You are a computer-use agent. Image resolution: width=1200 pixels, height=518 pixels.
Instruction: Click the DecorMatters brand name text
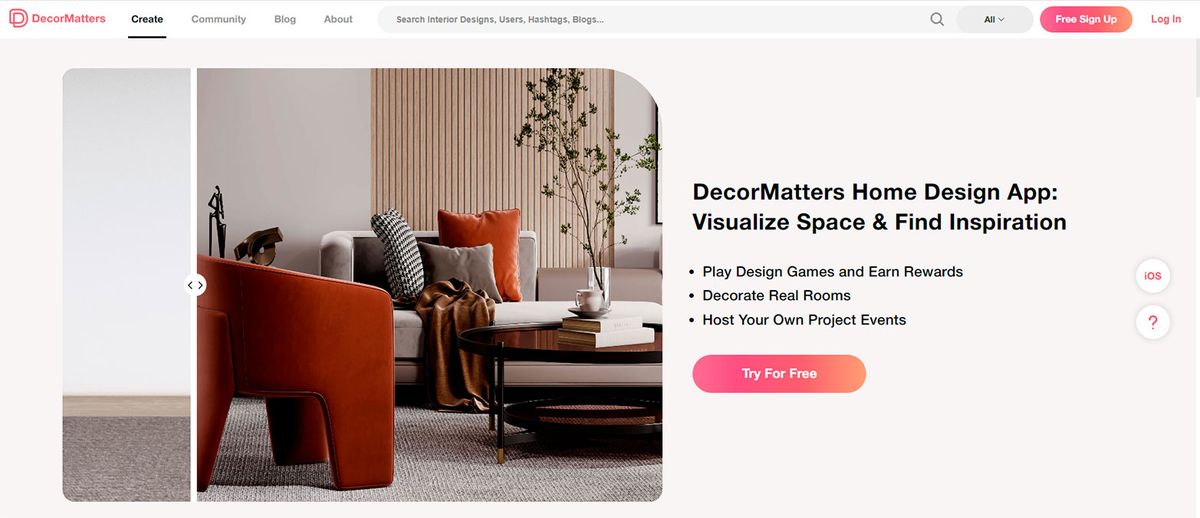pos(68,19)
